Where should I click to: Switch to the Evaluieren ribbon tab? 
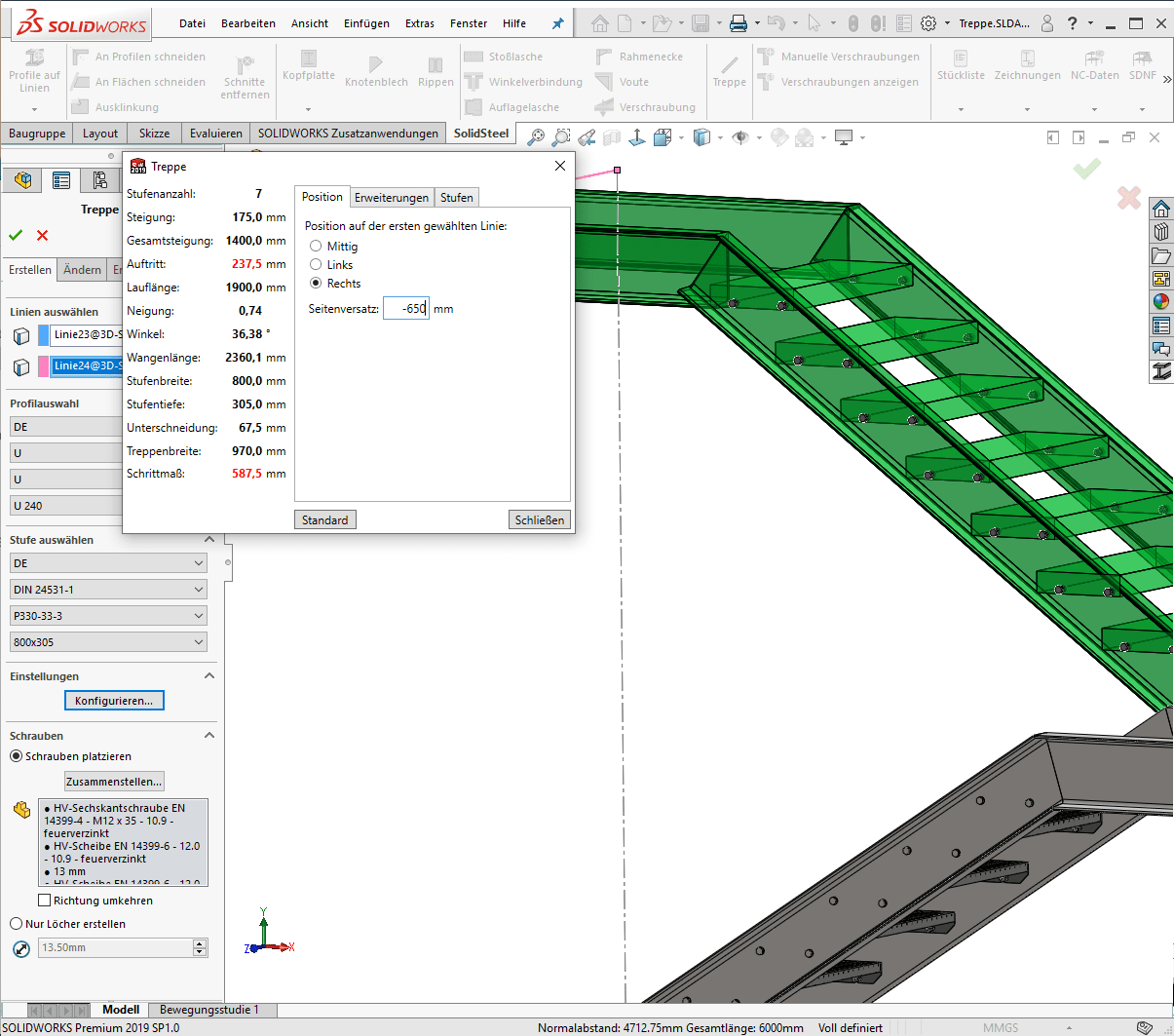point(216,134)
